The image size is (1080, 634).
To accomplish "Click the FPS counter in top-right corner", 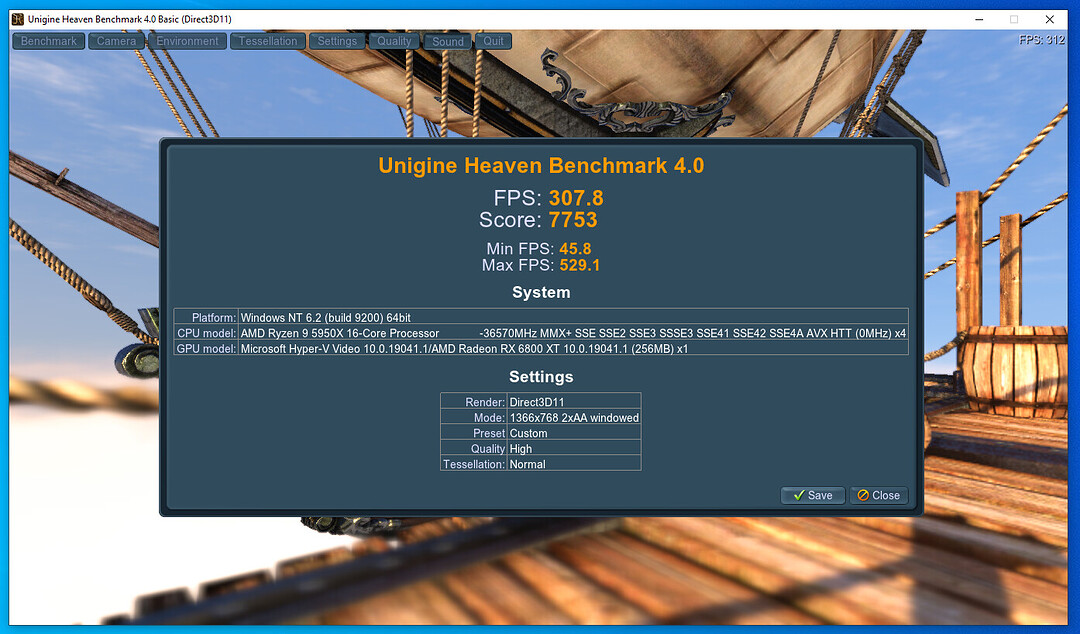I will [x=1041, y=40].
